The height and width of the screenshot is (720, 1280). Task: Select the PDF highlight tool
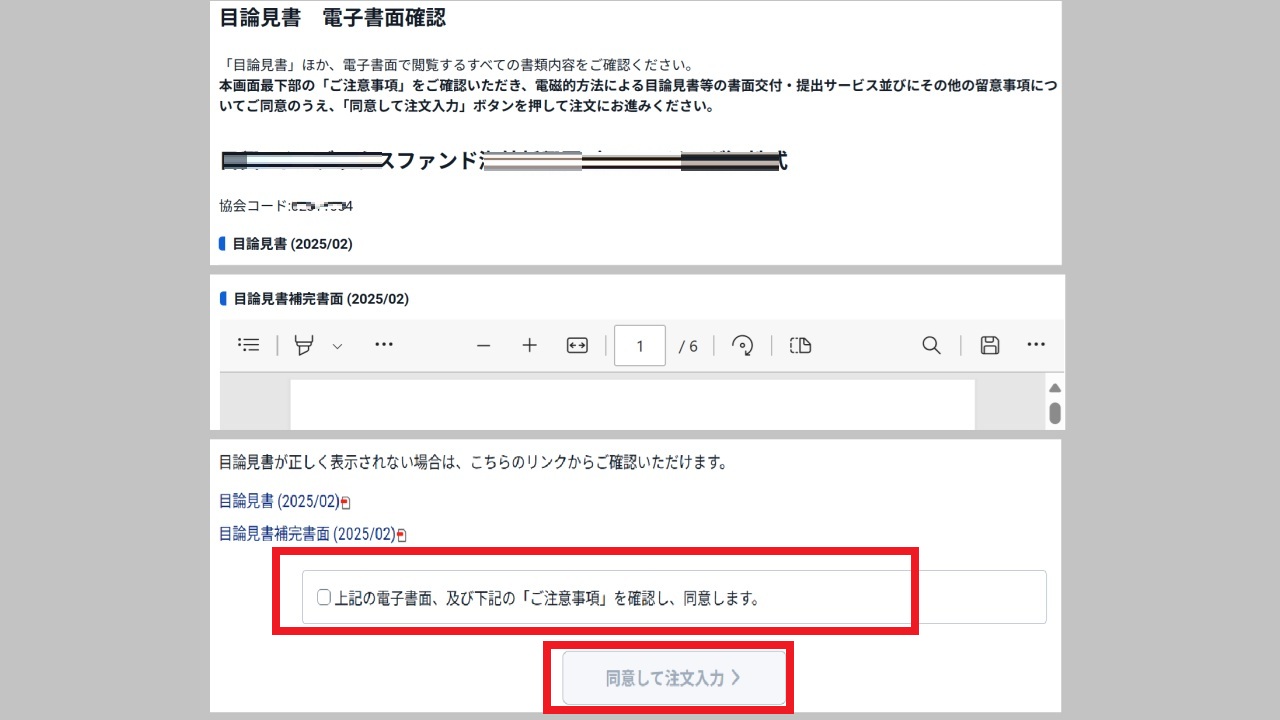pos(304,345)
